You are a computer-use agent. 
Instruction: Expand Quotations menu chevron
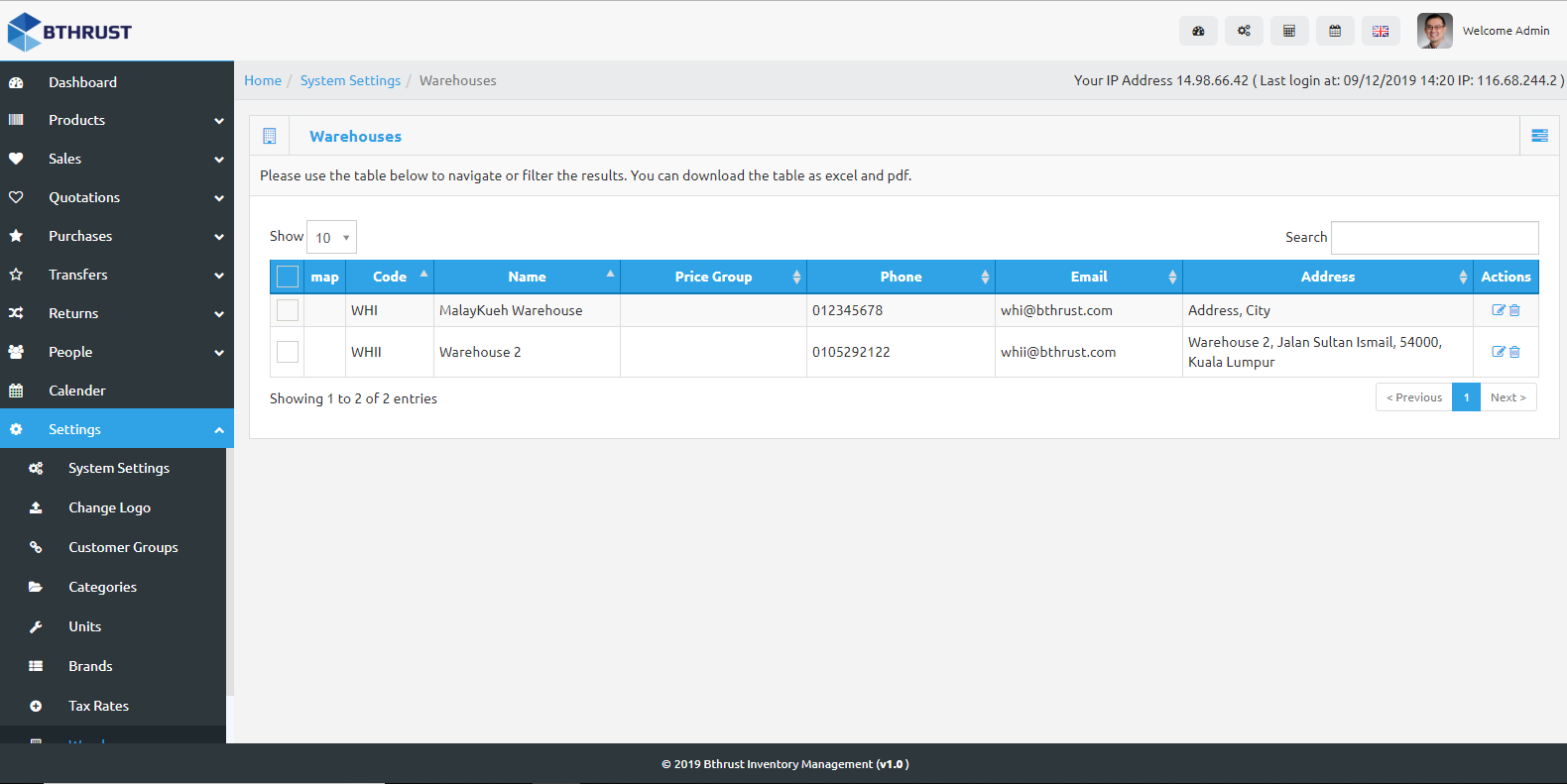pyautogui.click(x=219, y=198)
